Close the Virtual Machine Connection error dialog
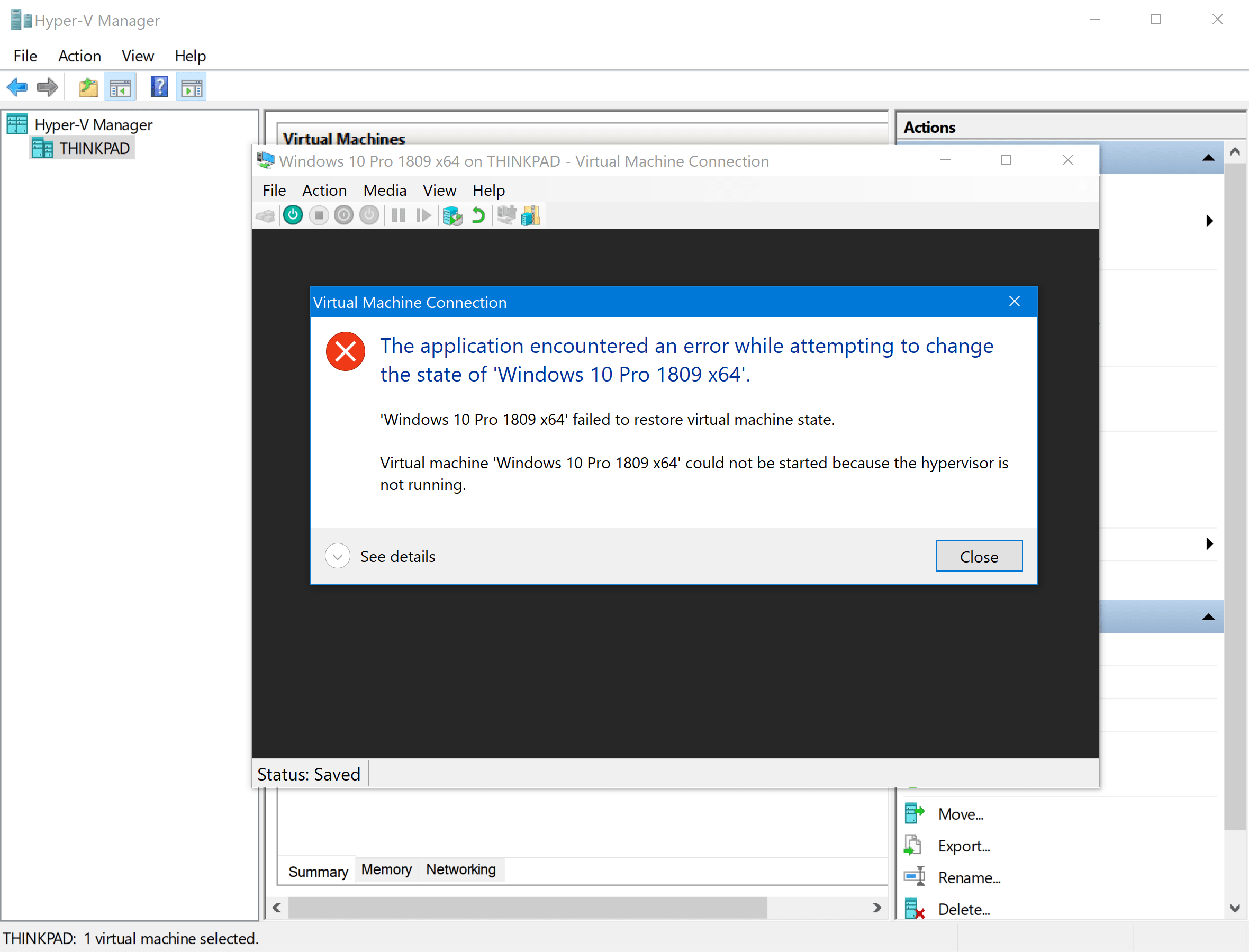This screenshot has width=1249, height=952. click(977, 556)
